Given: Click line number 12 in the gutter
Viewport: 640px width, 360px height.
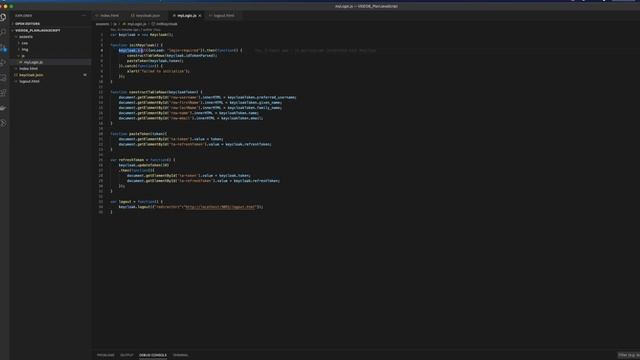Looking at the screenshot, I should (101, 92).
